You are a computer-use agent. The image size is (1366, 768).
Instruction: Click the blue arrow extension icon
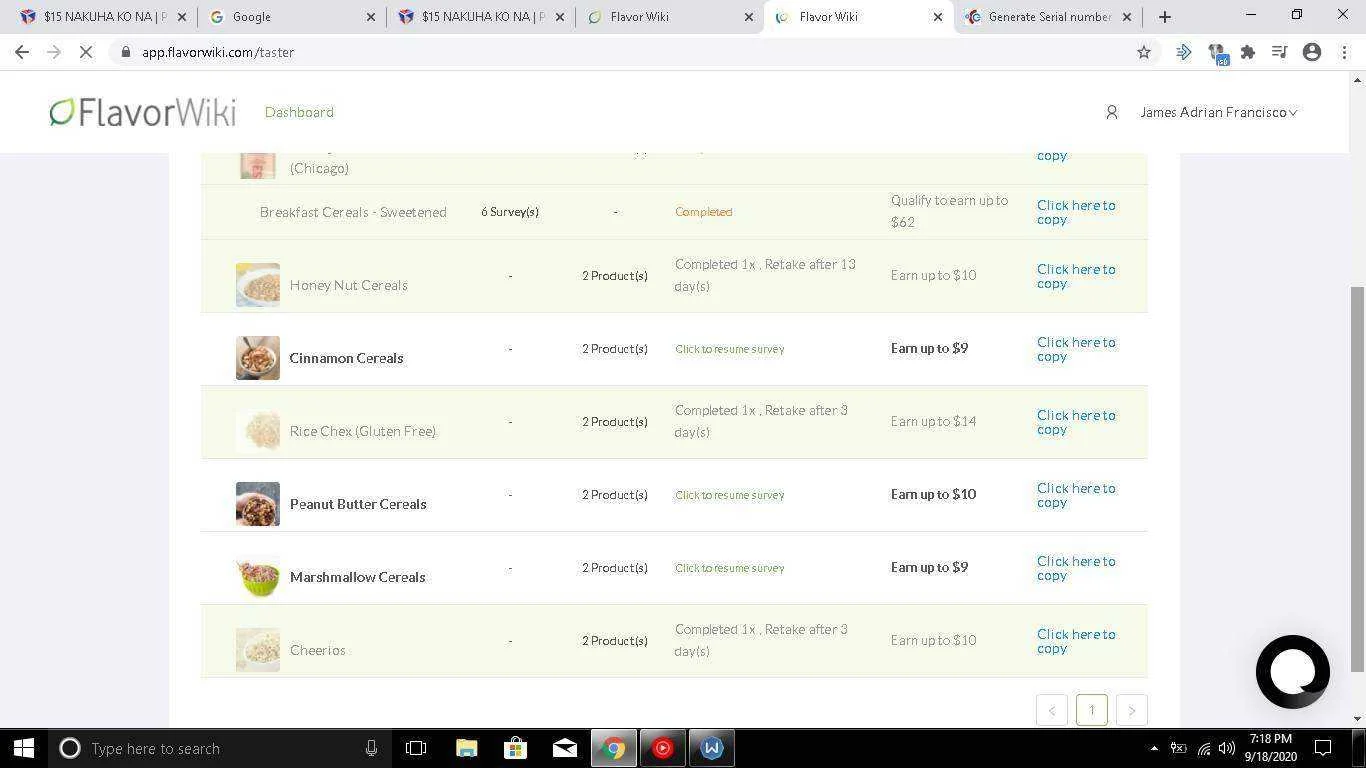[1184, 52]
